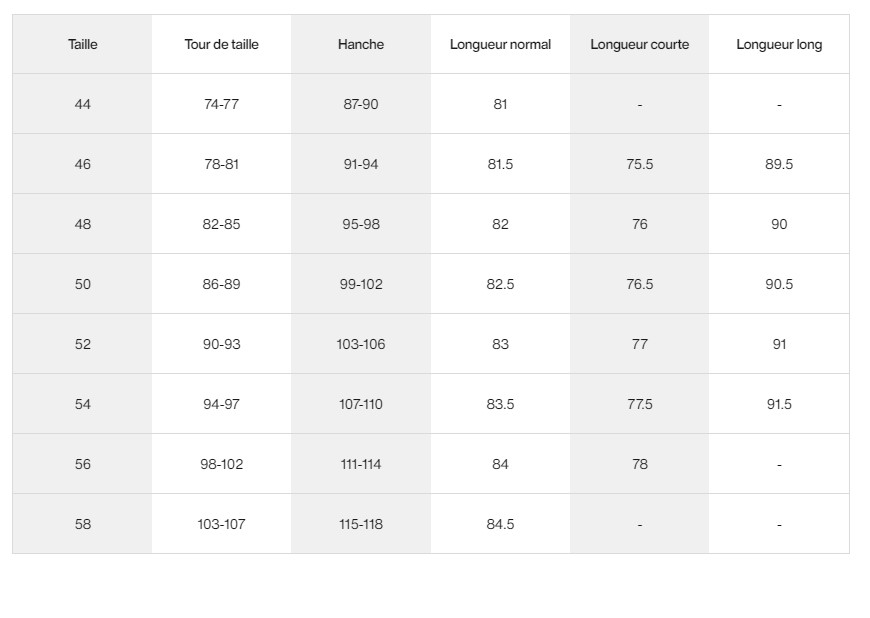Click size 50 row label
This screenshot has width=870, height=618.
pos(83,283)
